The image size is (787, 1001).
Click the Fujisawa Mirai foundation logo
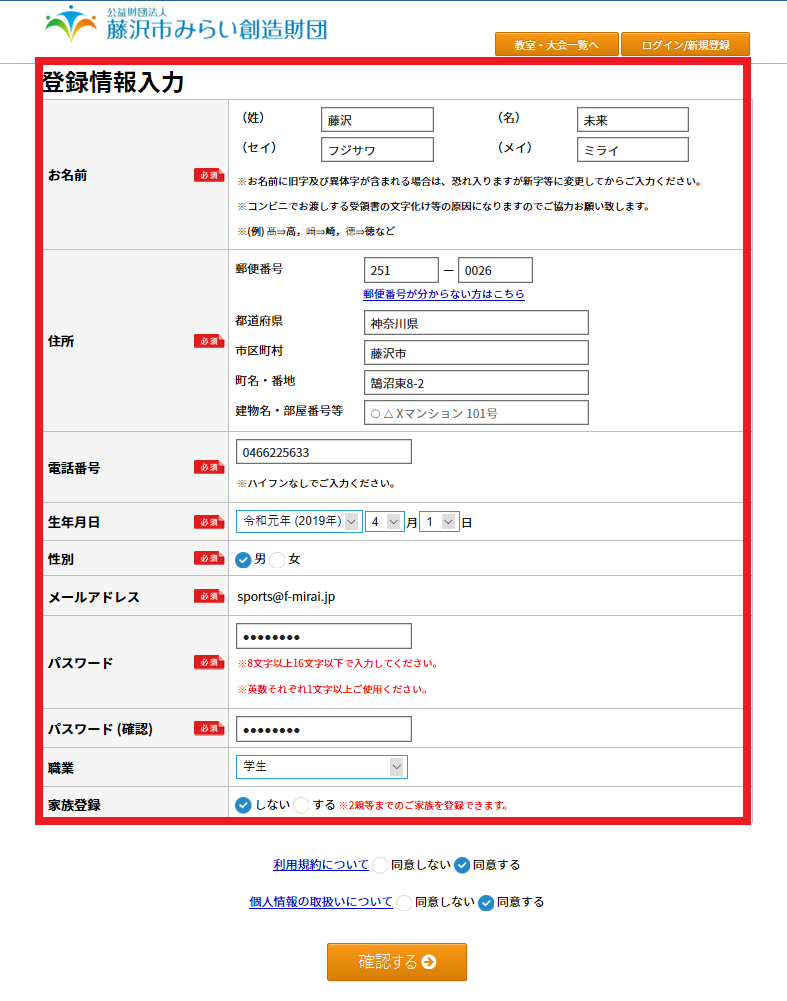point(186,24)
